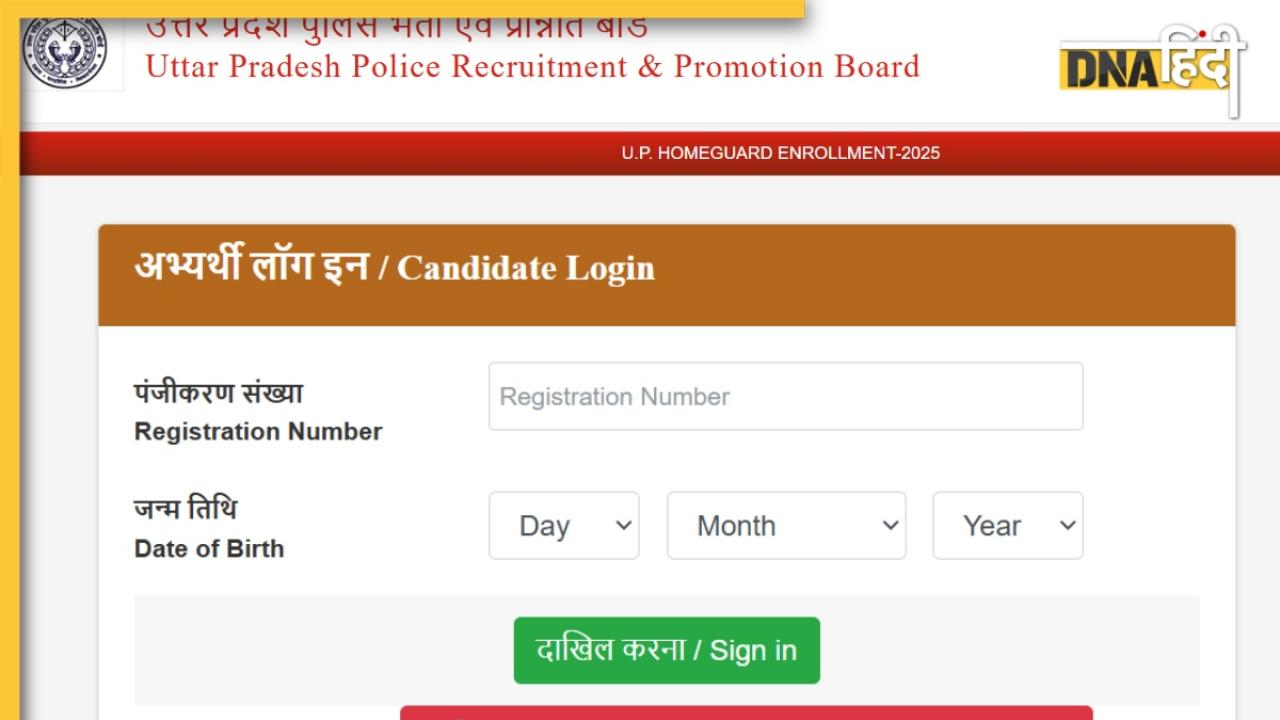The height and width of the screenshot is (720, 1280).
Task: Click the English Registration Number label
Action: [x=258, y=432]
